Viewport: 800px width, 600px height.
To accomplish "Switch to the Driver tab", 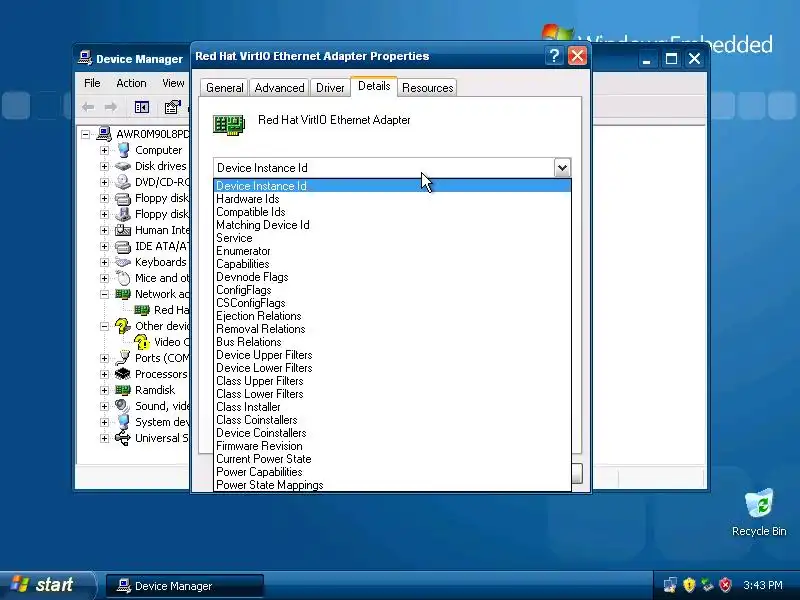I will (330, 88).
